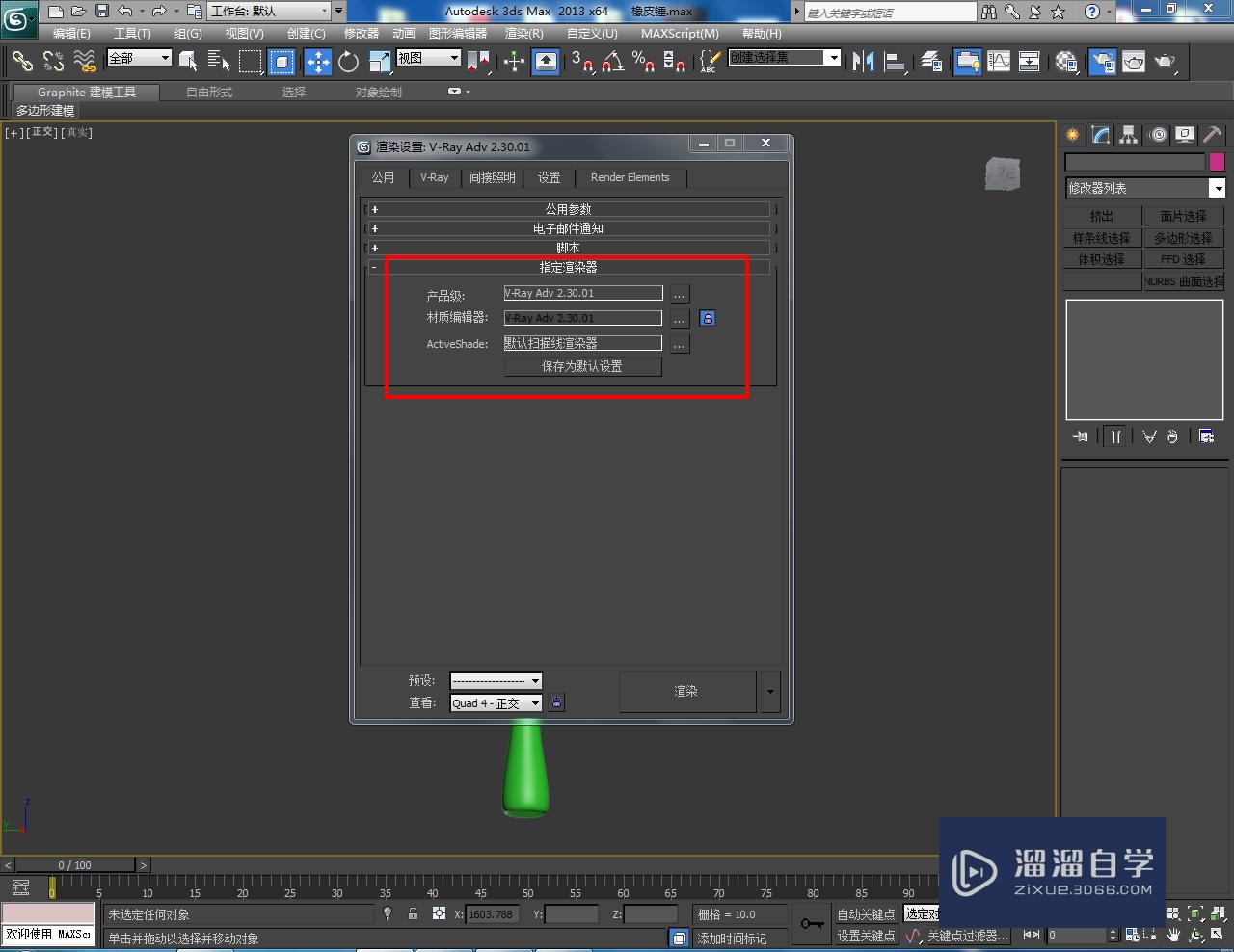
Task: Open the 渲染(R) menu
Action: coord(524,33)
